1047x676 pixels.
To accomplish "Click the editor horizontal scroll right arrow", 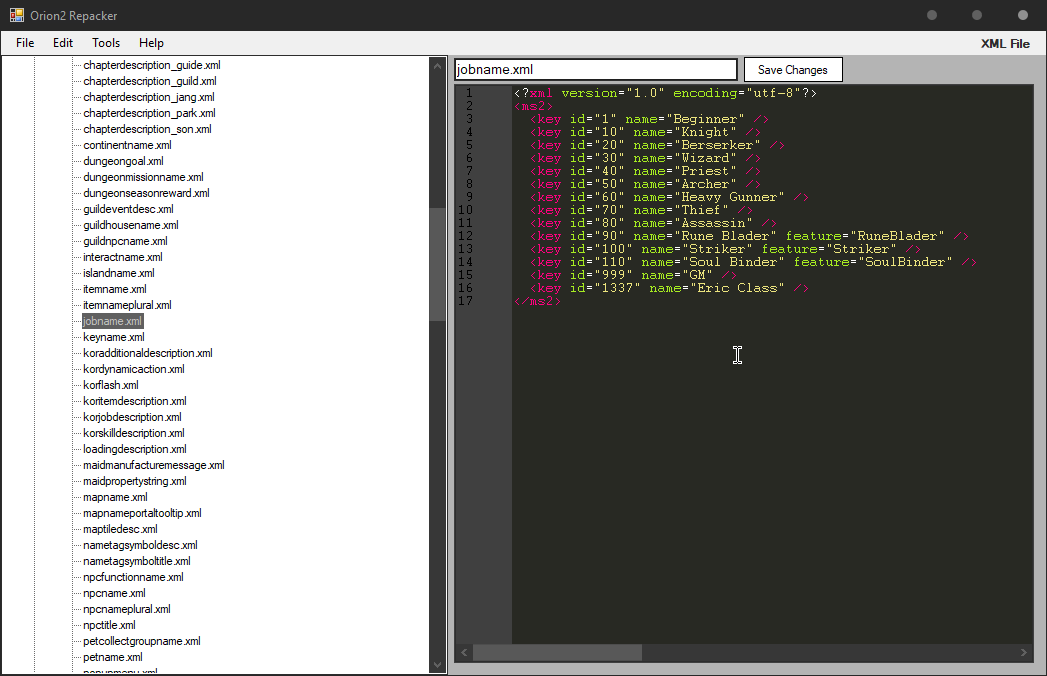I will pyautogui.click(x=1024, y=652).
